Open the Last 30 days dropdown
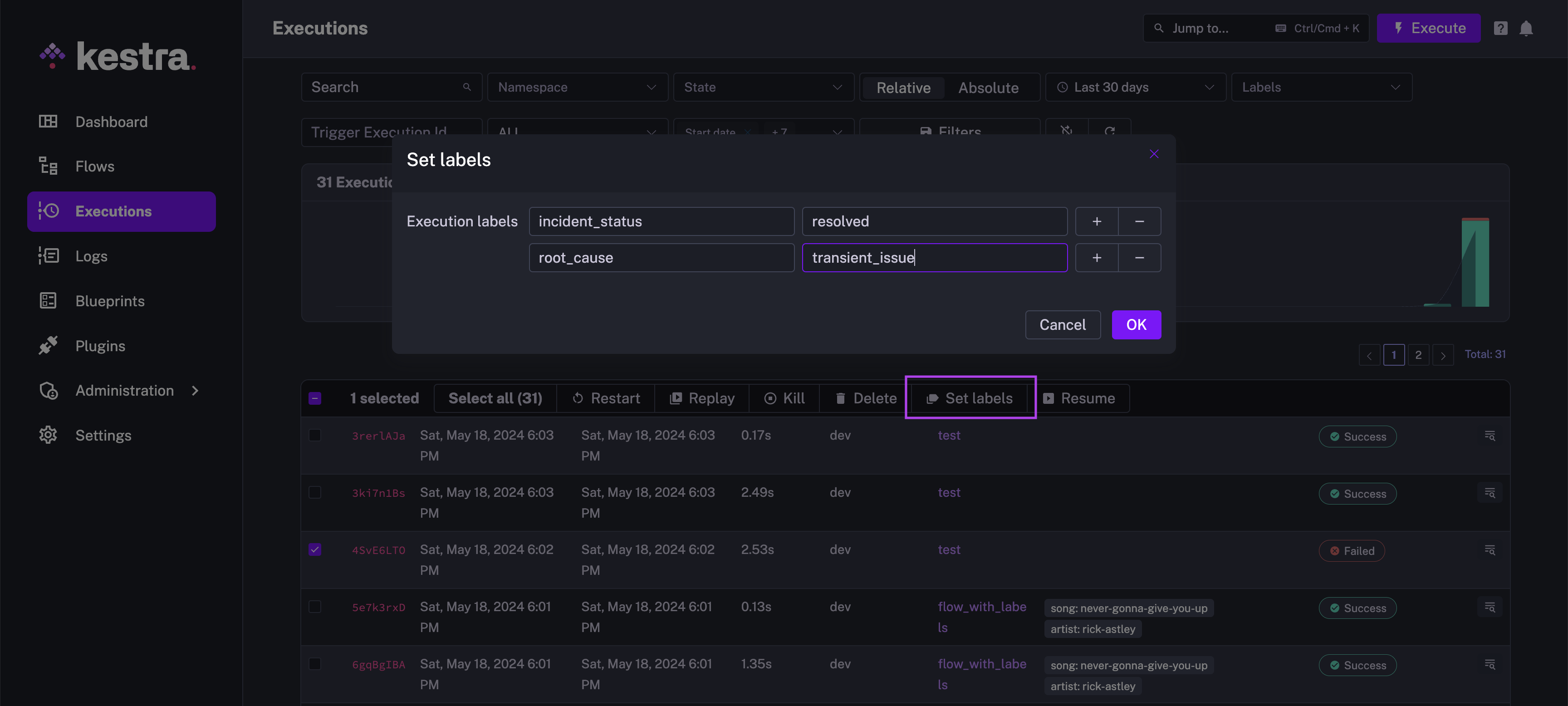This screenshot has width=1568, height=706. [x=1135, y=88]
